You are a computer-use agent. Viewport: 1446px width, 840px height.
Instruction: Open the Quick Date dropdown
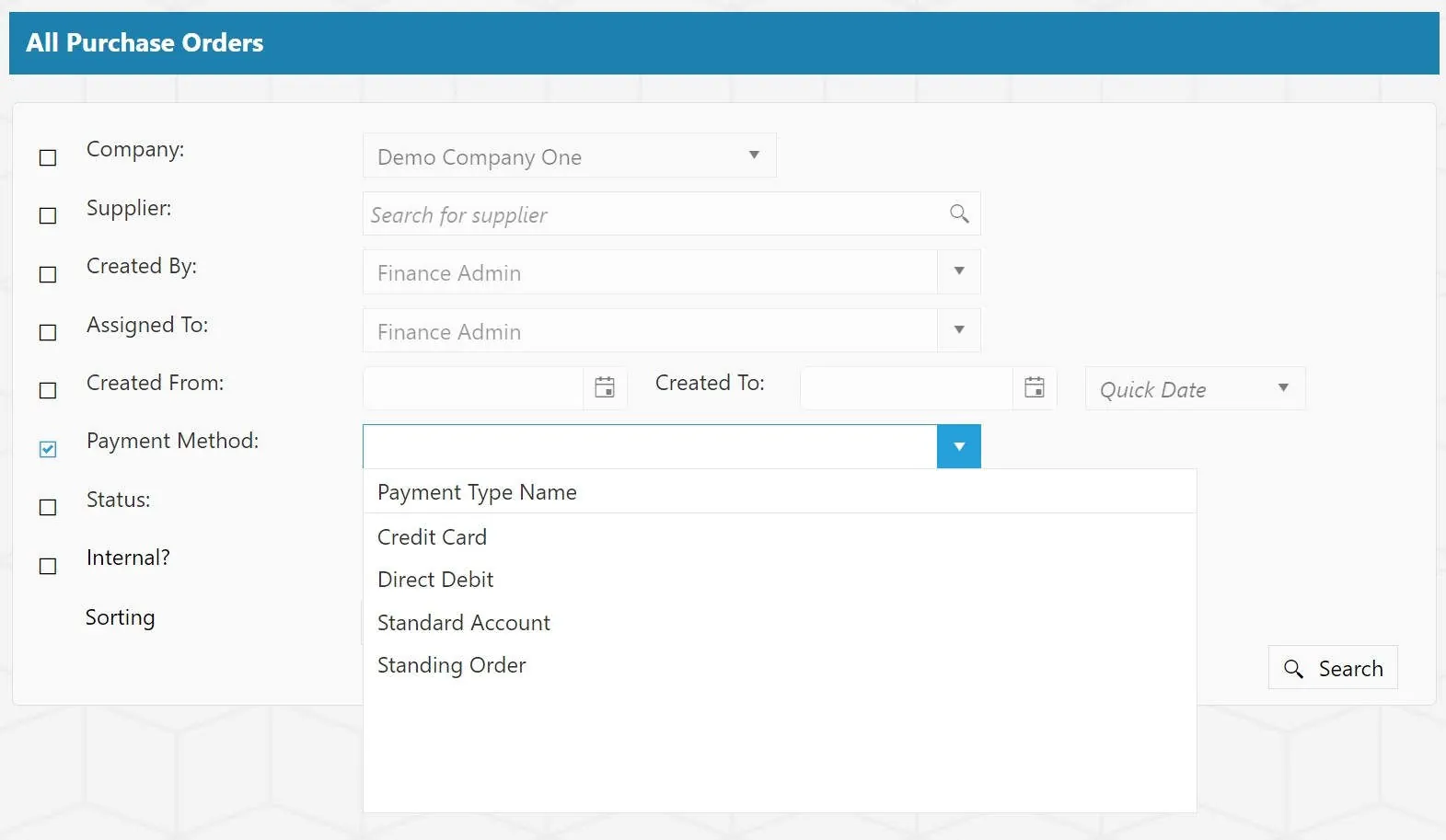coord(1195,388)
